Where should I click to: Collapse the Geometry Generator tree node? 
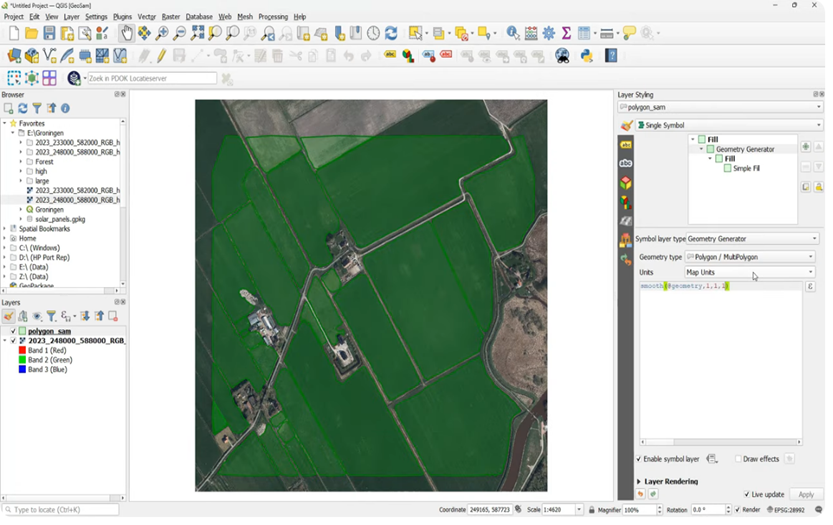701,149
